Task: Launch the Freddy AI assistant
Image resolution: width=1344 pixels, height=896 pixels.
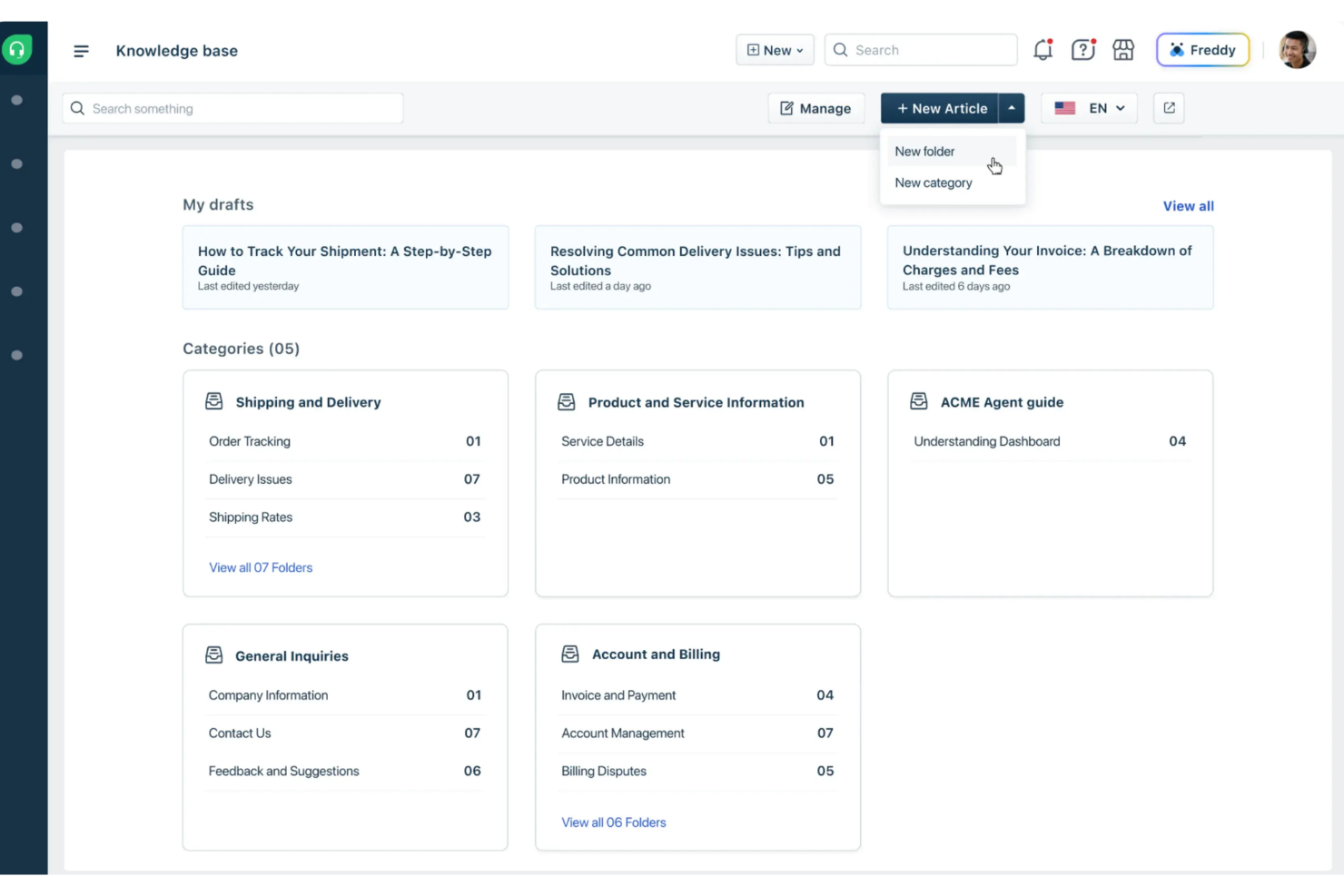Action: 1202,50
